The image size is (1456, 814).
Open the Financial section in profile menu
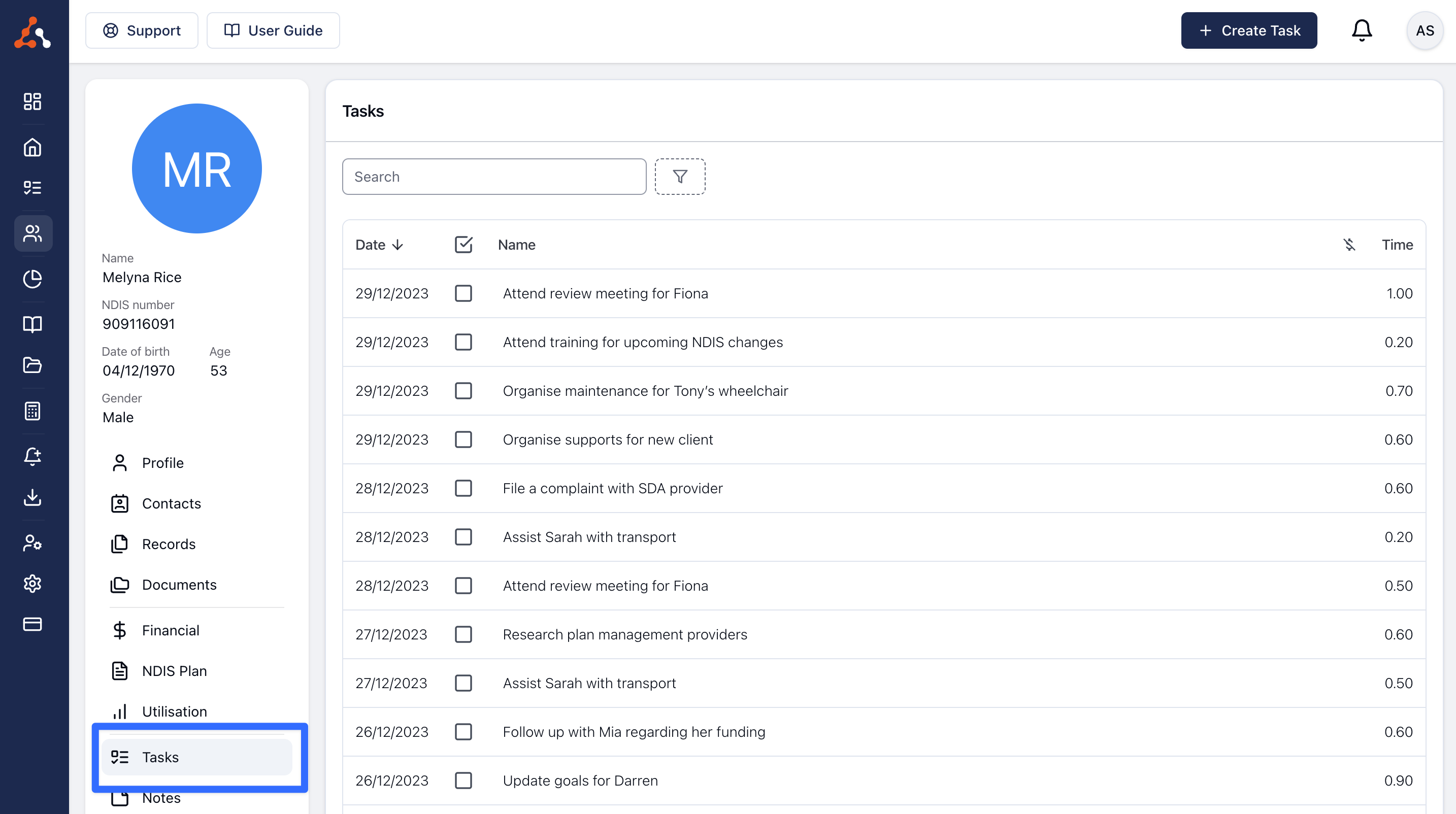[170, 630]
